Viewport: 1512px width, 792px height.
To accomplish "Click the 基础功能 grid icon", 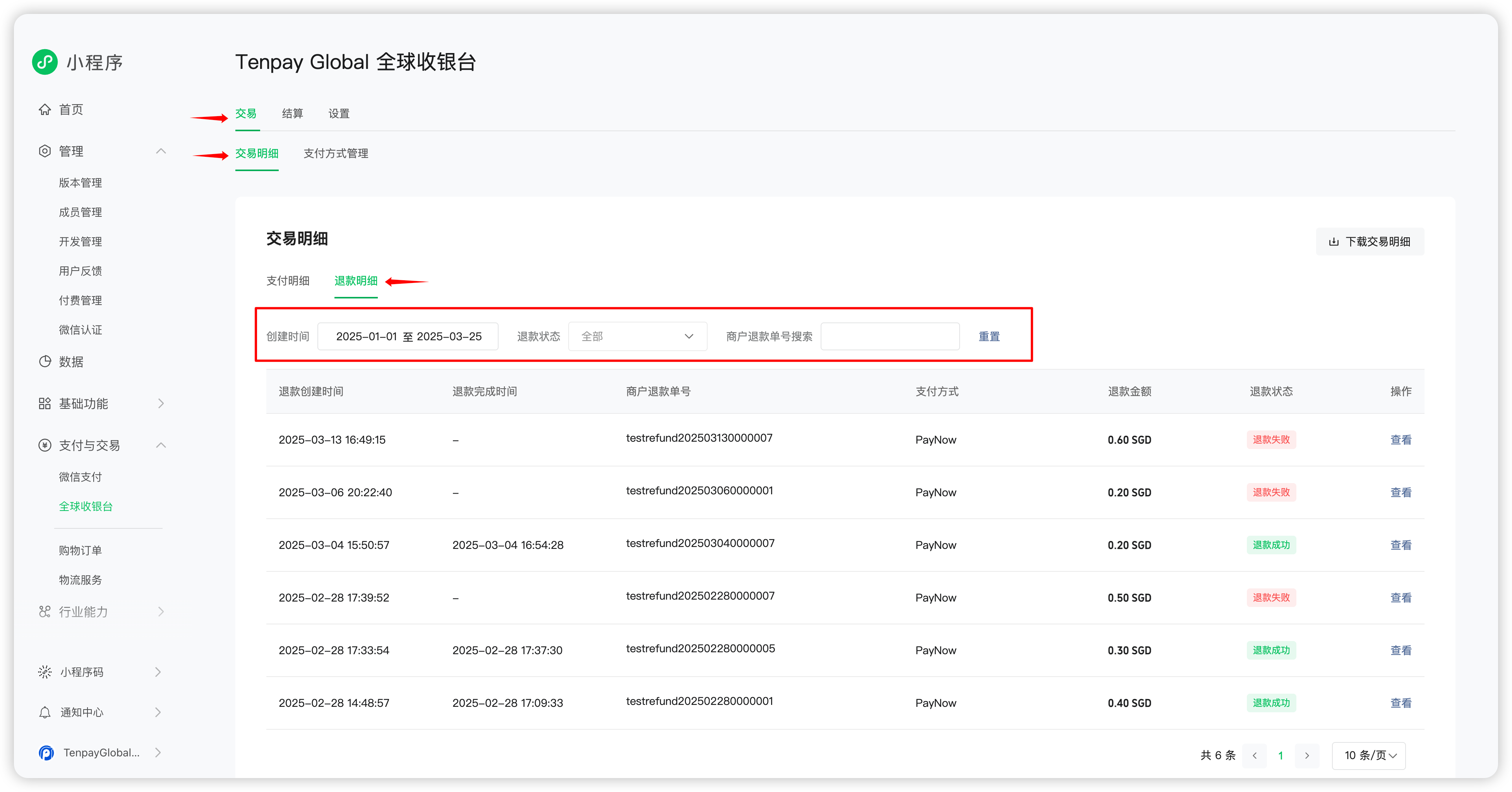I will click(45, 403).
